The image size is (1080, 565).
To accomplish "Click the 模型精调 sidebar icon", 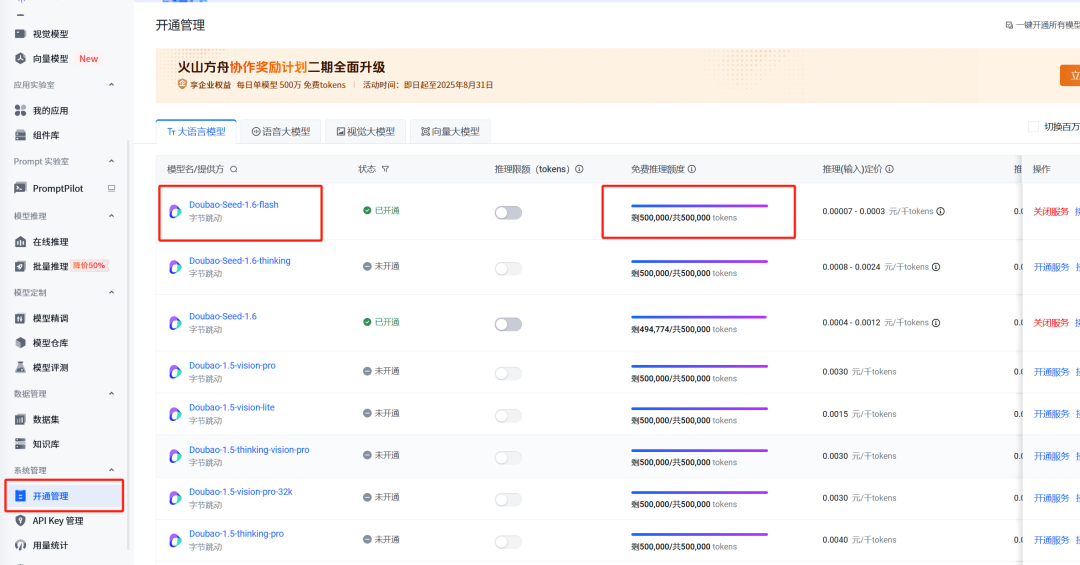I will [21, 318].
